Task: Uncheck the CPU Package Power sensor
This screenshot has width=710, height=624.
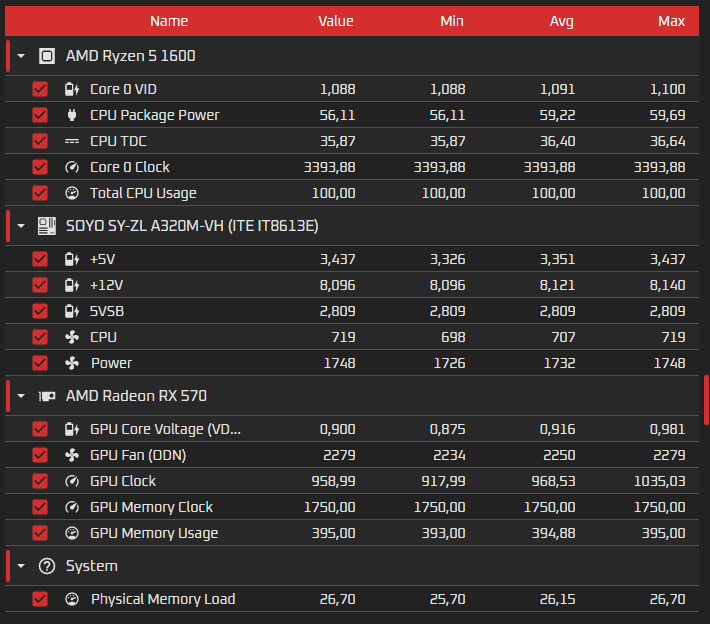Action: coord(40,115)
